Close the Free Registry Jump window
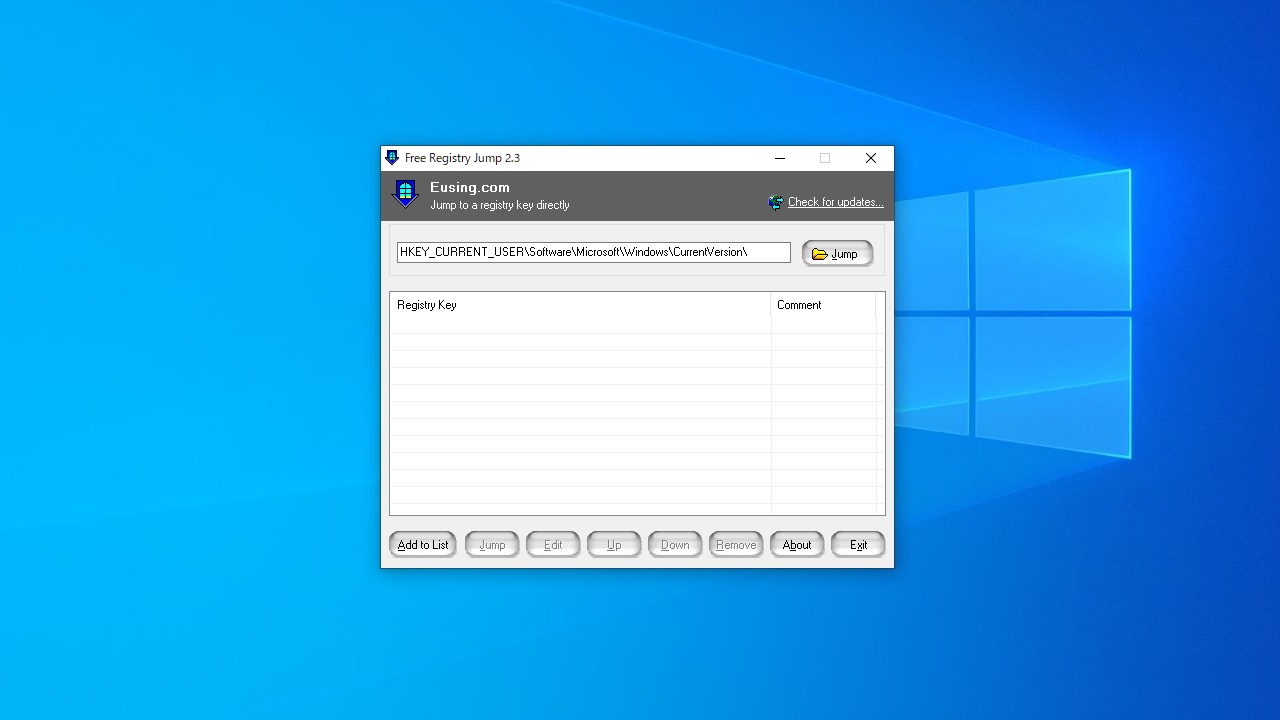The width and height of the screenshot is (1280, 720). [871, 158]
